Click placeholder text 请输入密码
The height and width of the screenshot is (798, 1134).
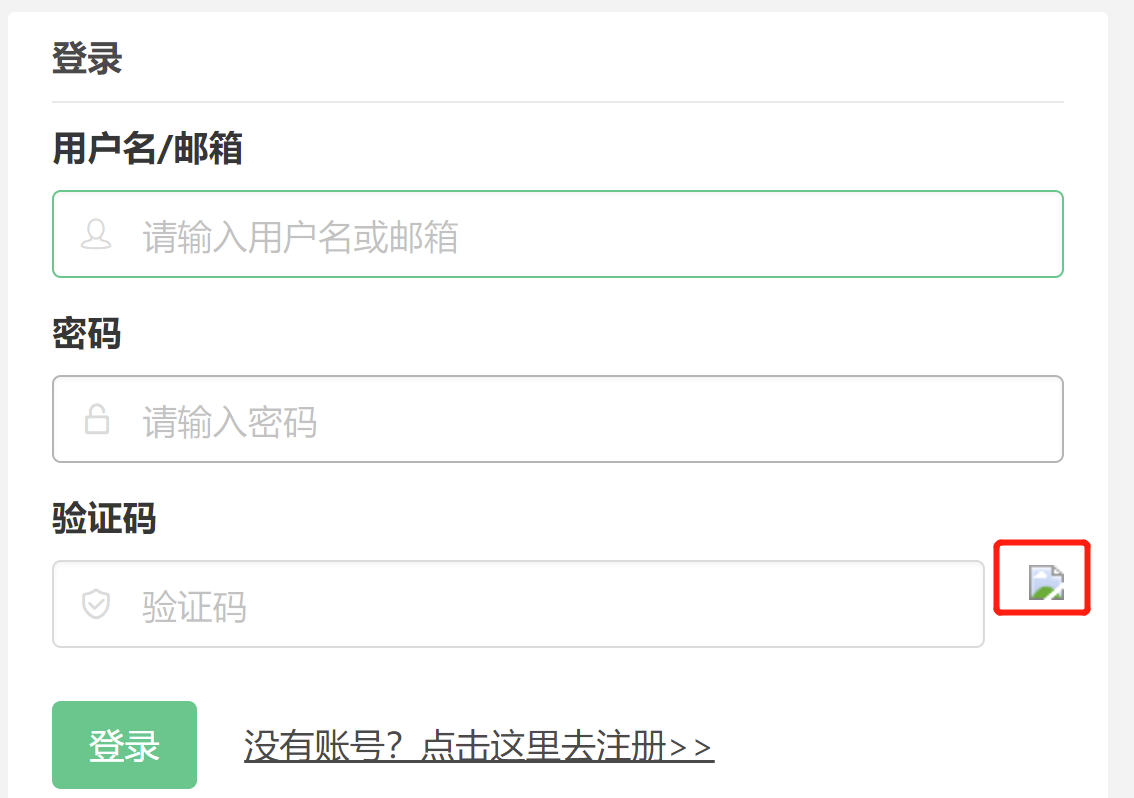click(x=230, y=423)
